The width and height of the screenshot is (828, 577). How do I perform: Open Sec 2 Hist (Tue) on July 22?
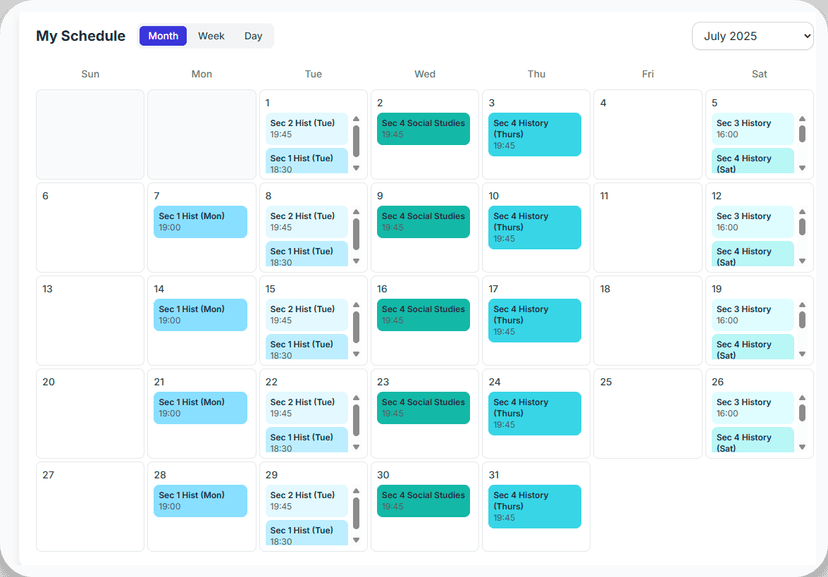pyautogui.click(x=307, y=408)
